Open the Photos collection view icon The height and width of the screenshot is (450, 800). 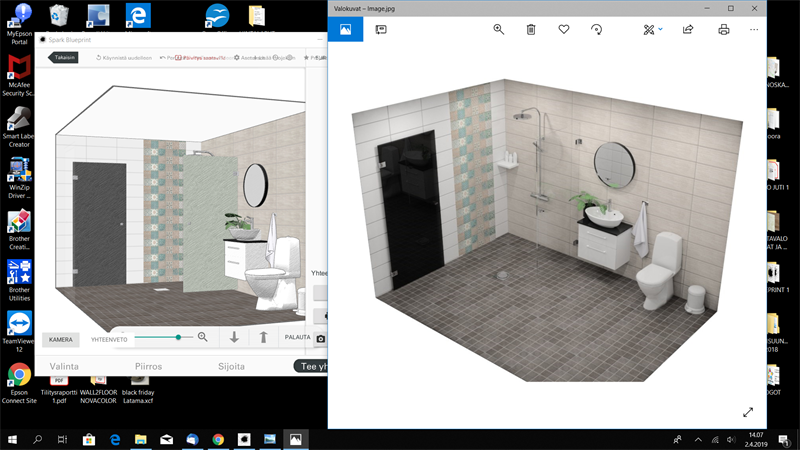click(x=345, y=30)
